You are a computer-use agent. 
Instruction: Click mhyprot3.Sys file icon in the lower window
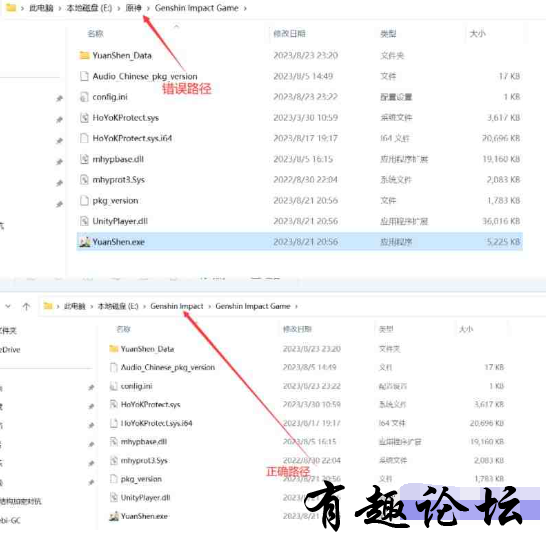114,461
